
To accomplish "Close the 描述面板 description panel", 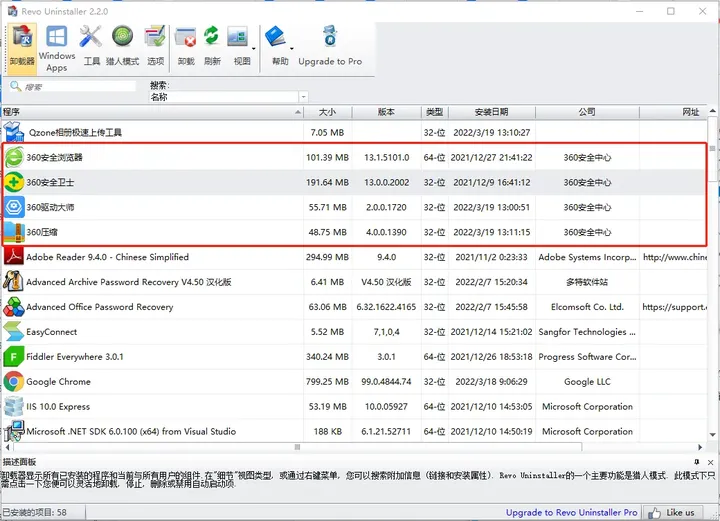I will tap(710, 462).
